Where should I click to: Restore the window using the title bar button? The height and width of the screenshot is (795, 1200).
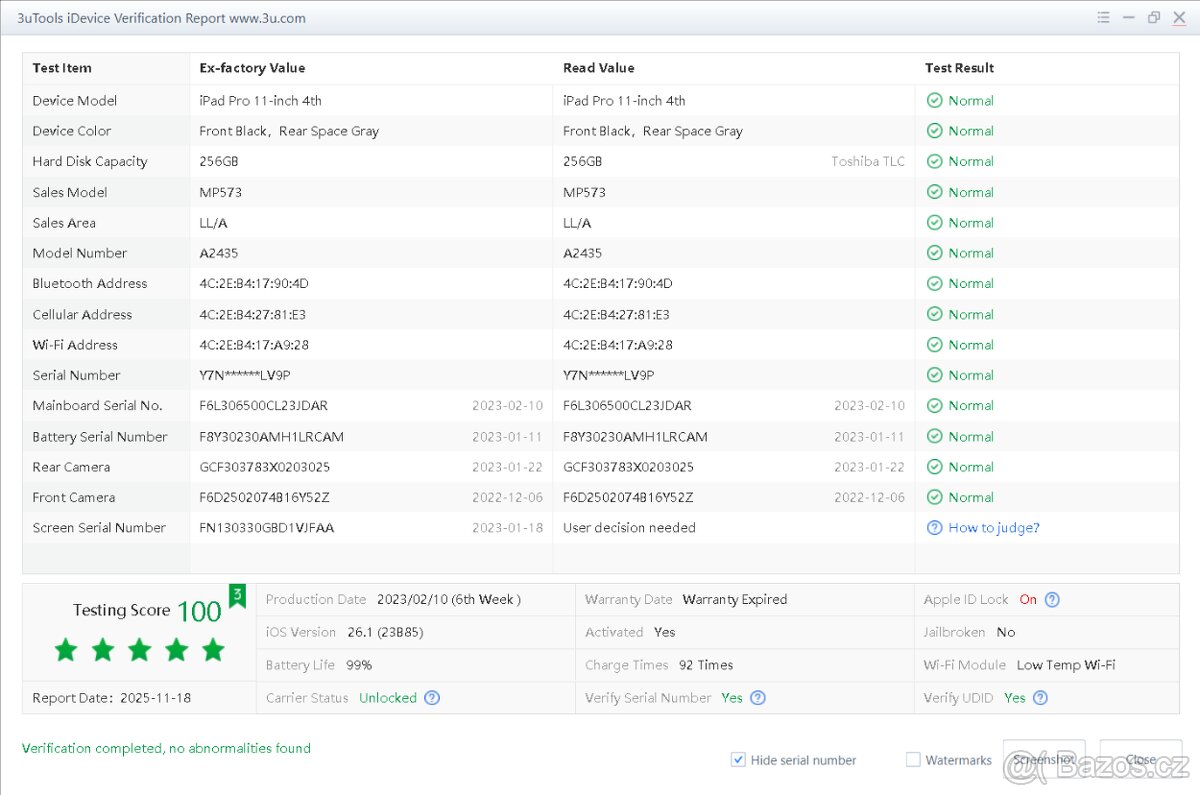pos(1154,17)
